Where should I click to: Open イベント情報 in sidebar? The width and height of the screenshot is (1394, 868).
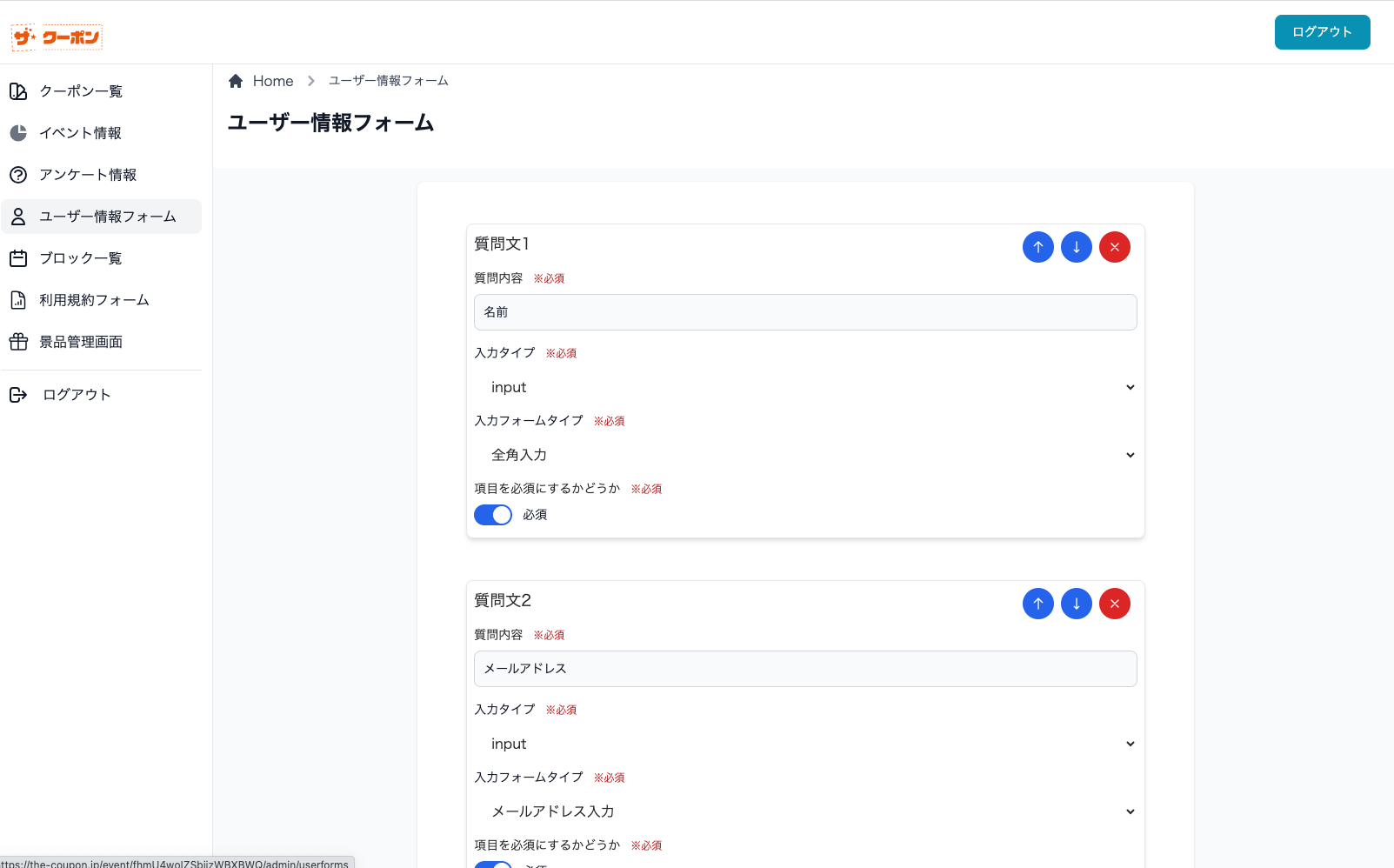coord(101,133)
